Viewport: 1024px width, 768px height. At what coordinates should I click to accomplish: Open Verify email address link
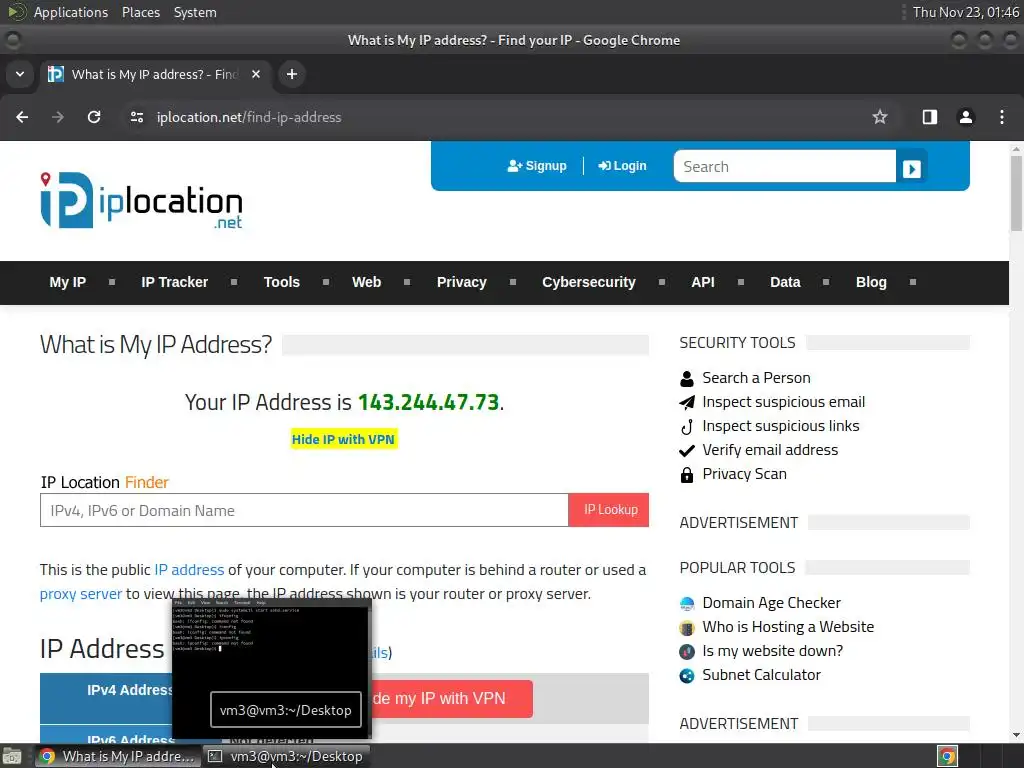click(770, 450)
